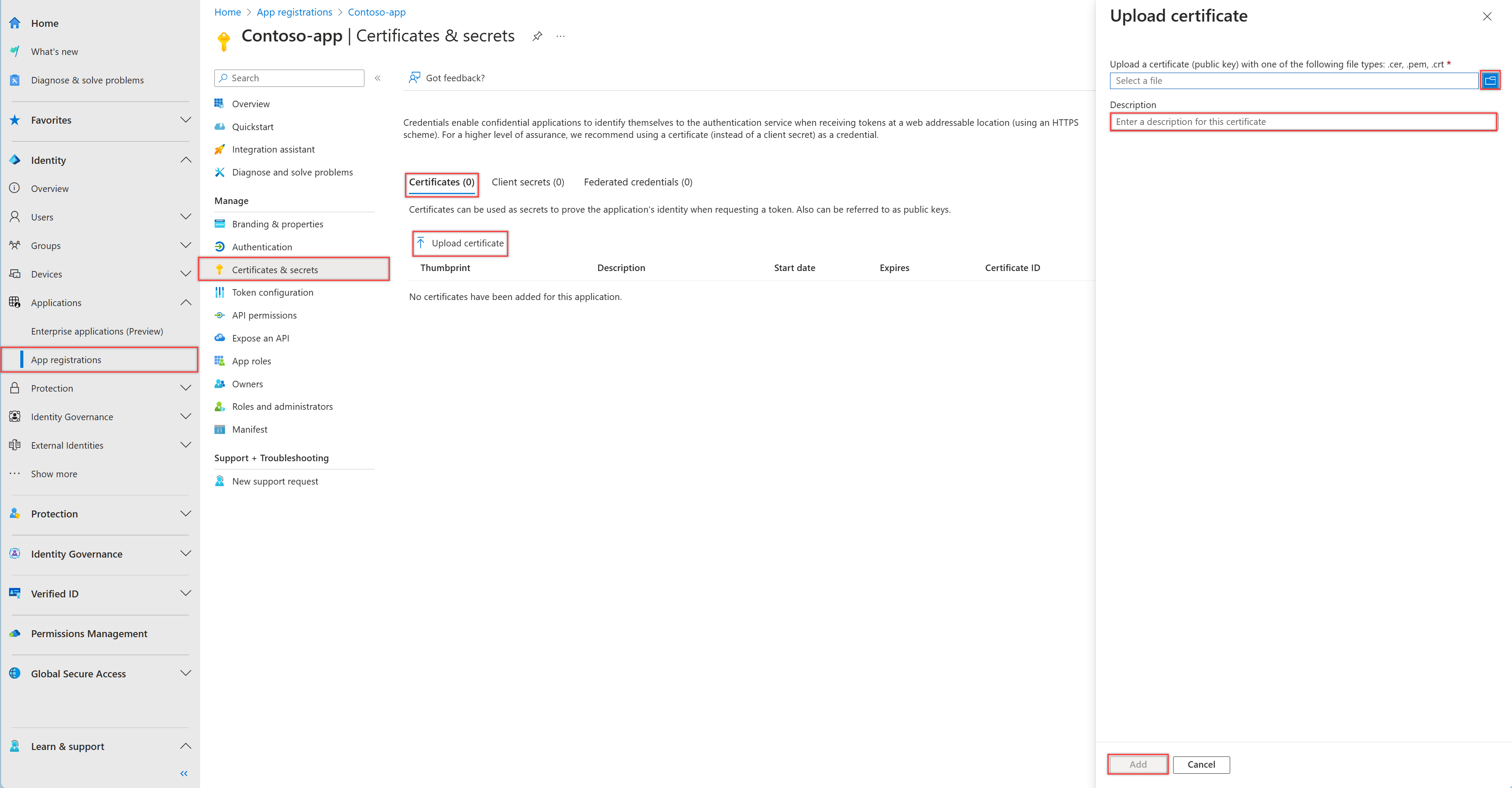Collapse the Identity section
1512x788 pixels.
coord(185,160)
